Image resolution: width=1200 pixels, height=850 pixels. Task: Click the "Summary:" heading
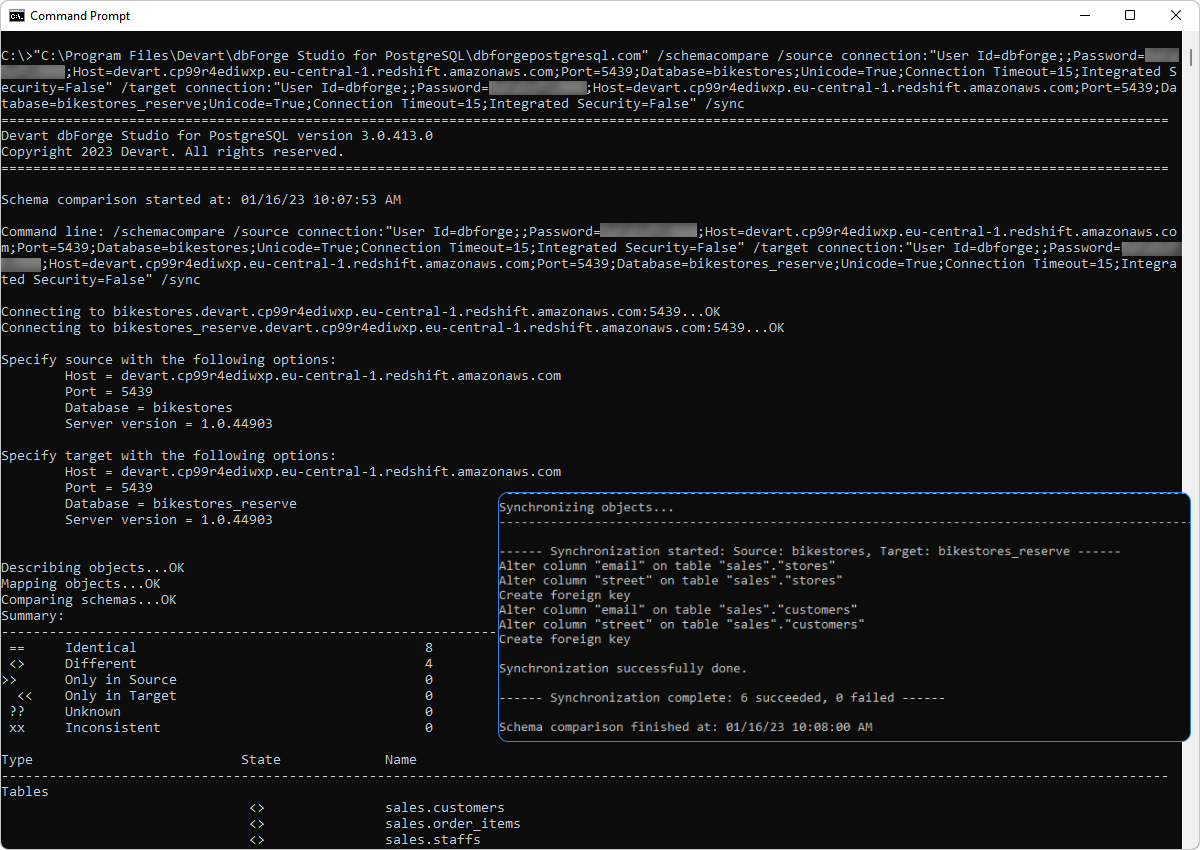click(33, 616)
